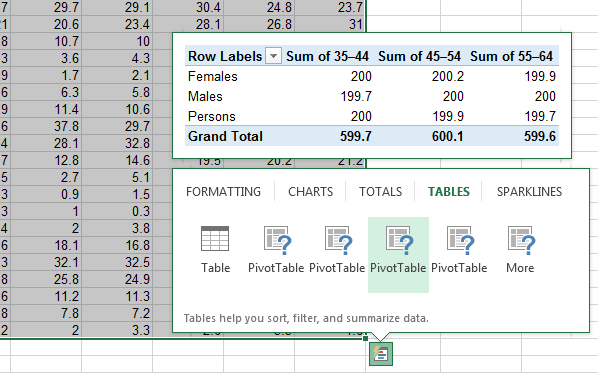Select the cell containing 18.1
598x373 pixels.
pyautogui.click(x=46, y=245)
